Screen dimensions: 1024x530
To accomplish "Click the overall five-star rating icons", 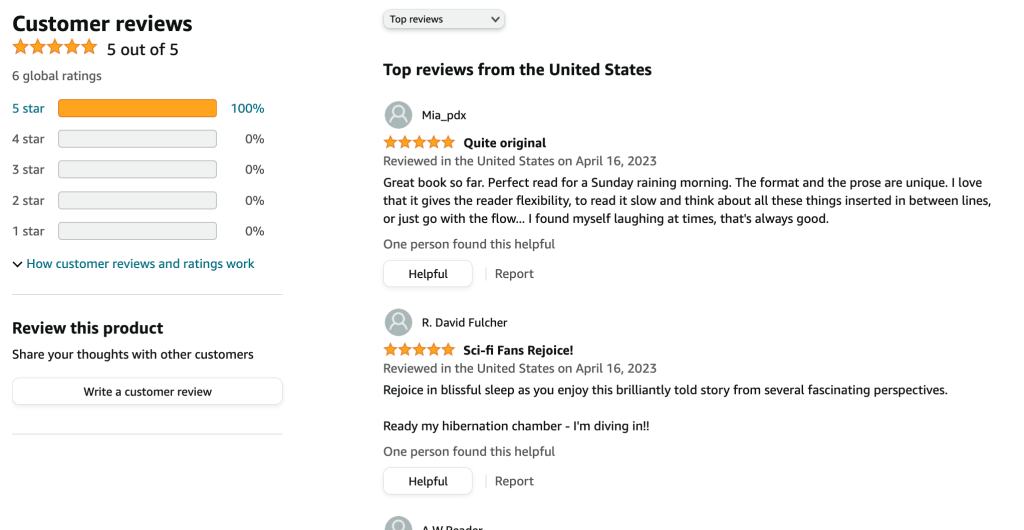I will point(54,47).
